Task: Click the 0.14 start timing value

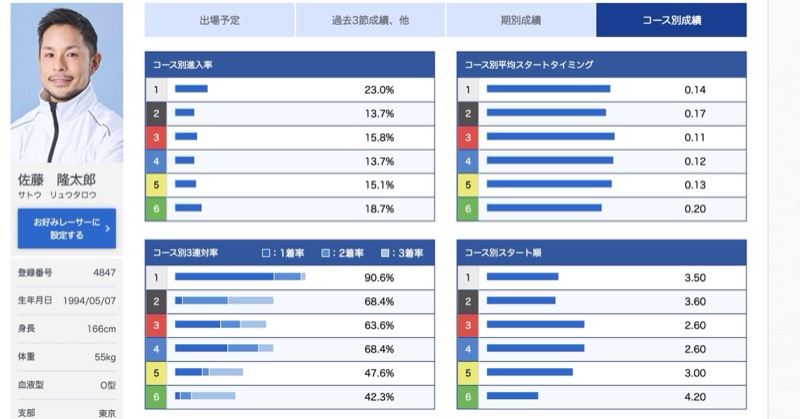Action: tap(695, 90)
